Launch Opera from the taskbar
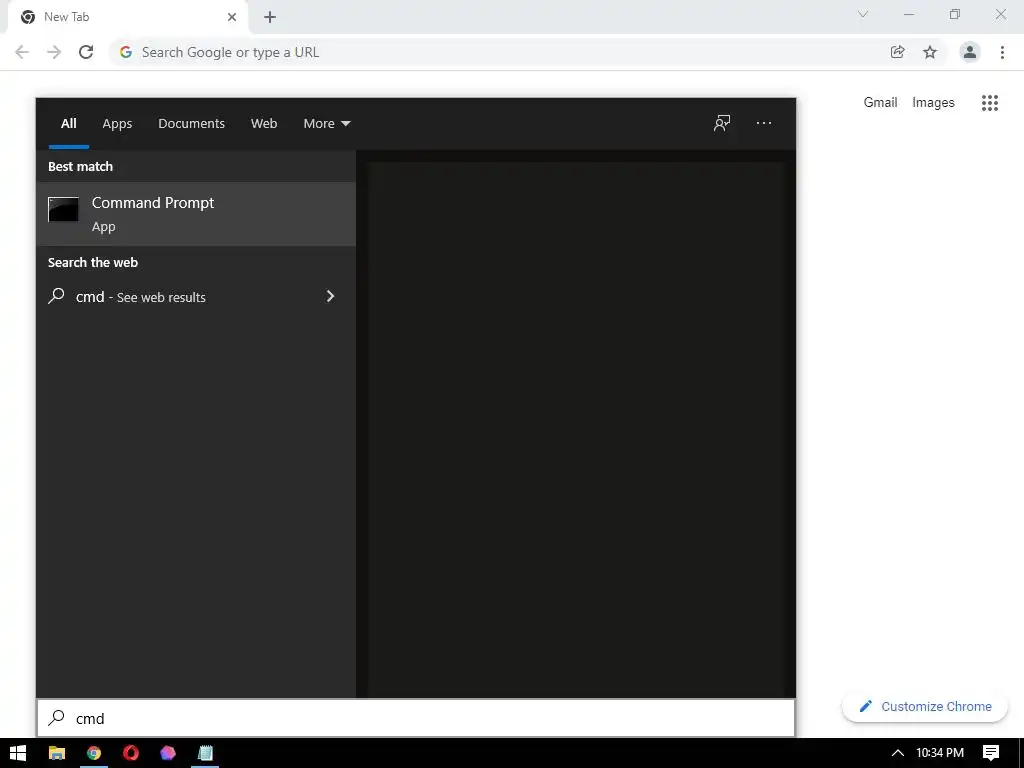This screenshot has height=768, width=1024. click(131, 753)
